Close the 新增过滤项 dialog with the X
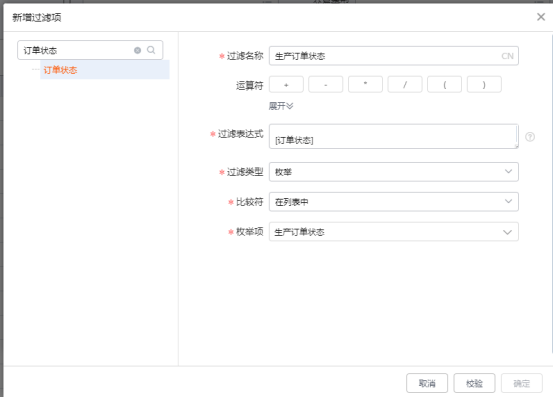This screenshot has width=554, height=397. 541,17
